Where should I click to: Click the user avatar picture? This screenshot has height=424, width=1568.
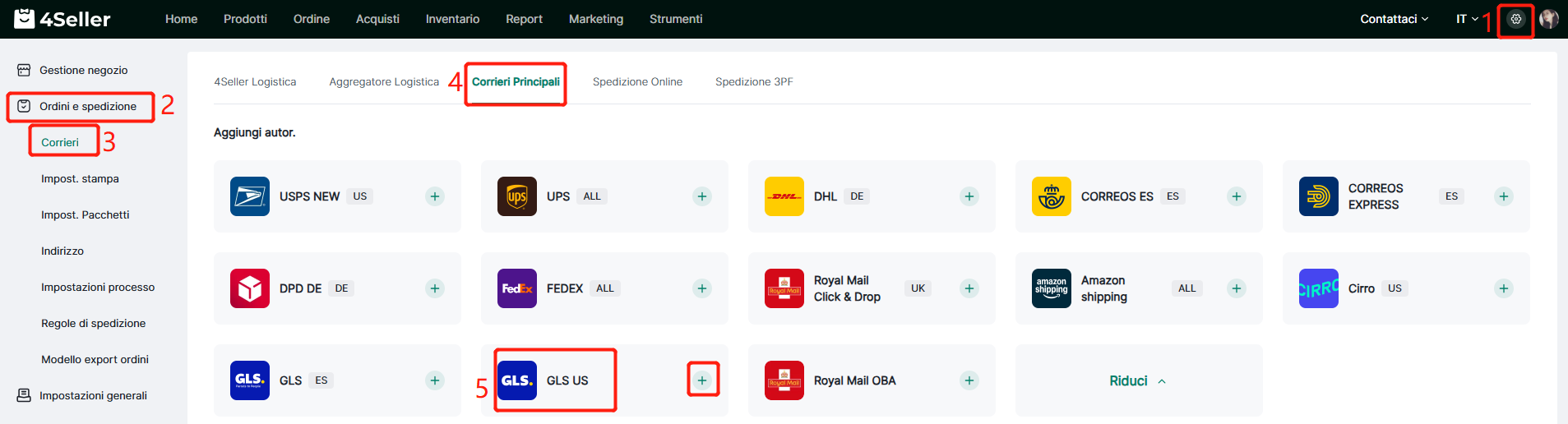(x=1549, y=19)
